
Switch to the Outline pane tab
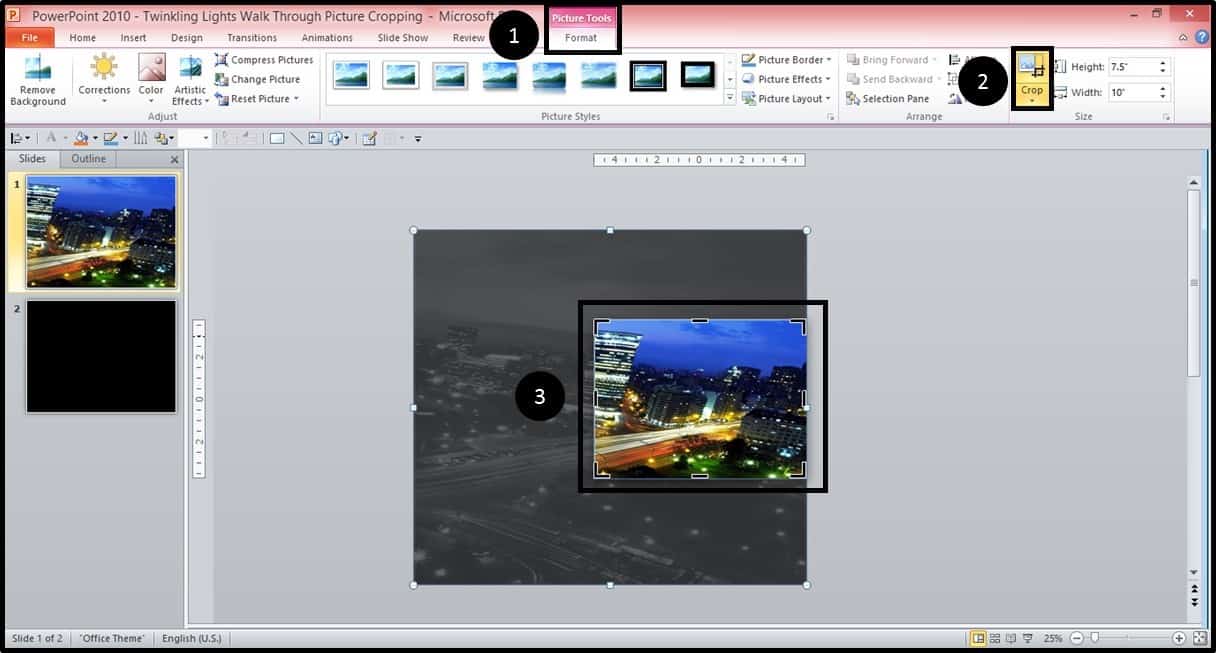tap(89, 159)
